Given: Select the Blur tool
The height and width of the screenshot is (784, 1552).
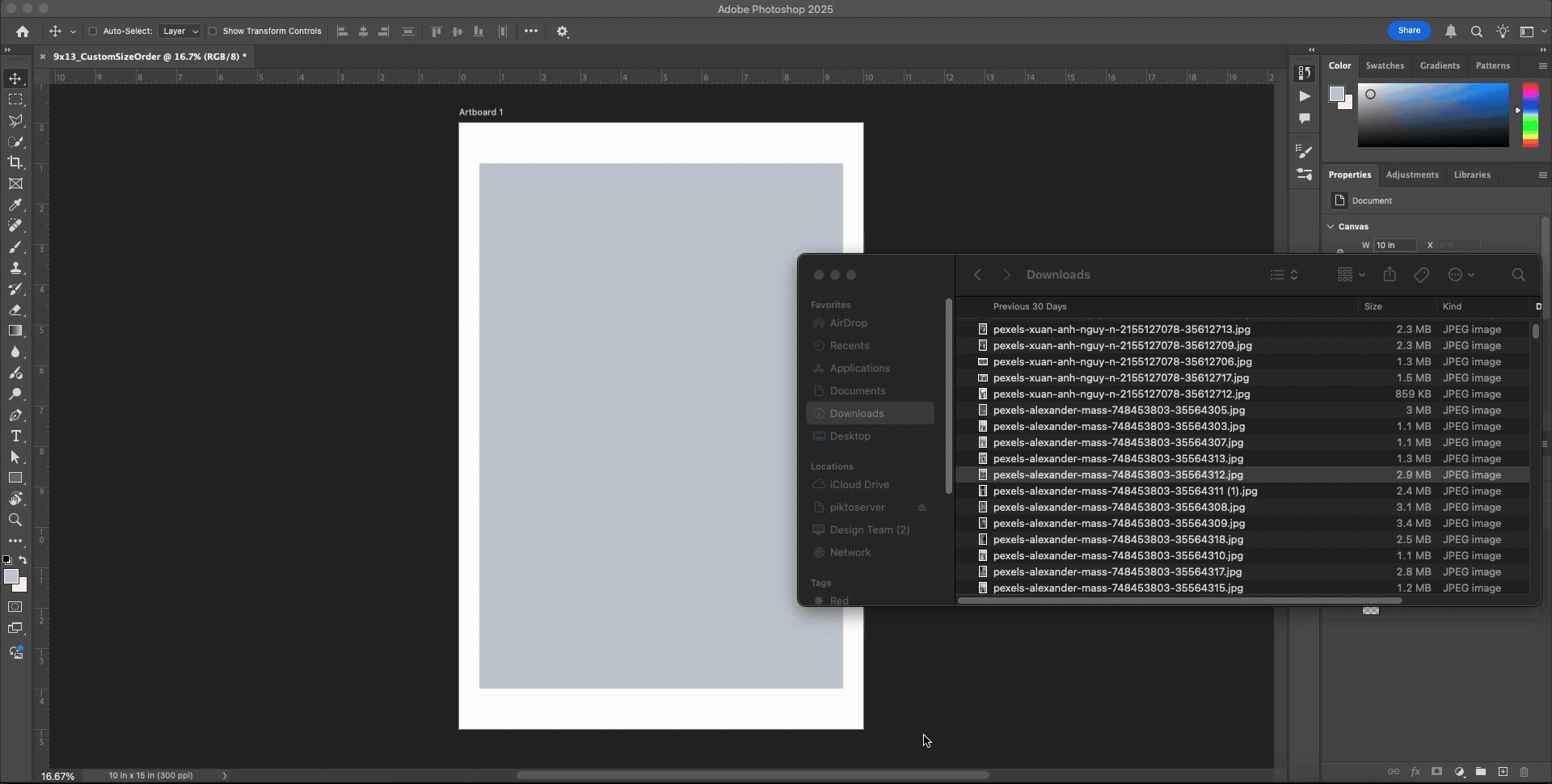Looking at the screenshot, I should pyautogui.click(x=15, y=352).
